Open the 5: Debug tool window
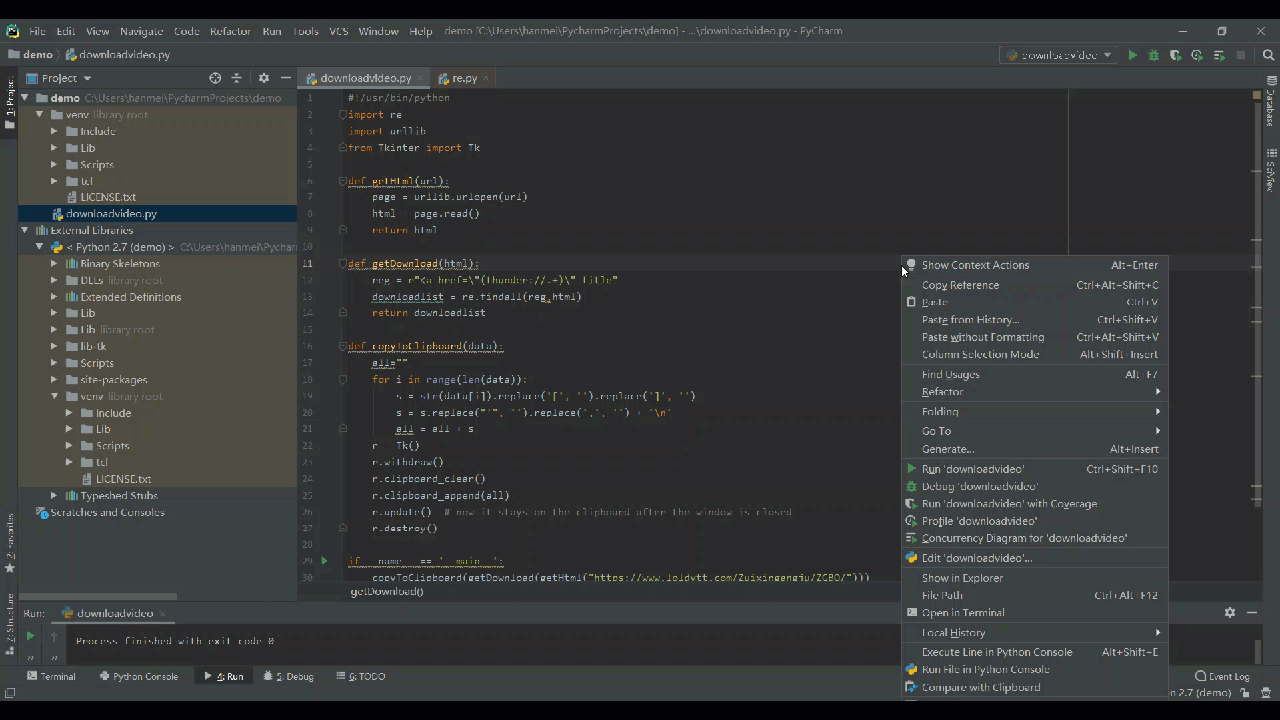This screenshot has width=1280, height=720. 288,676
